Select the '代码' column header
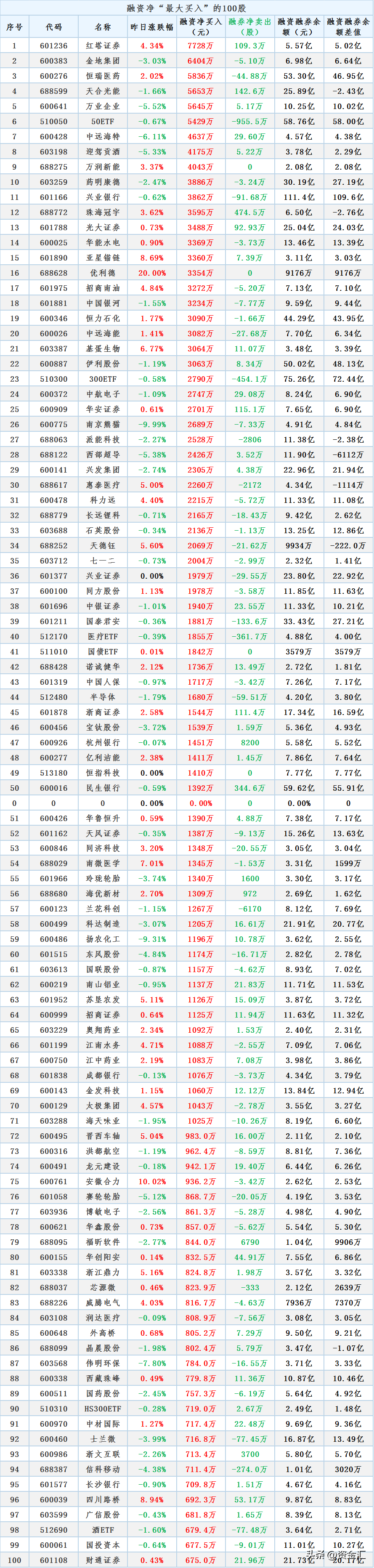This screenshot has width=374, height=1568. coord(54,27)
